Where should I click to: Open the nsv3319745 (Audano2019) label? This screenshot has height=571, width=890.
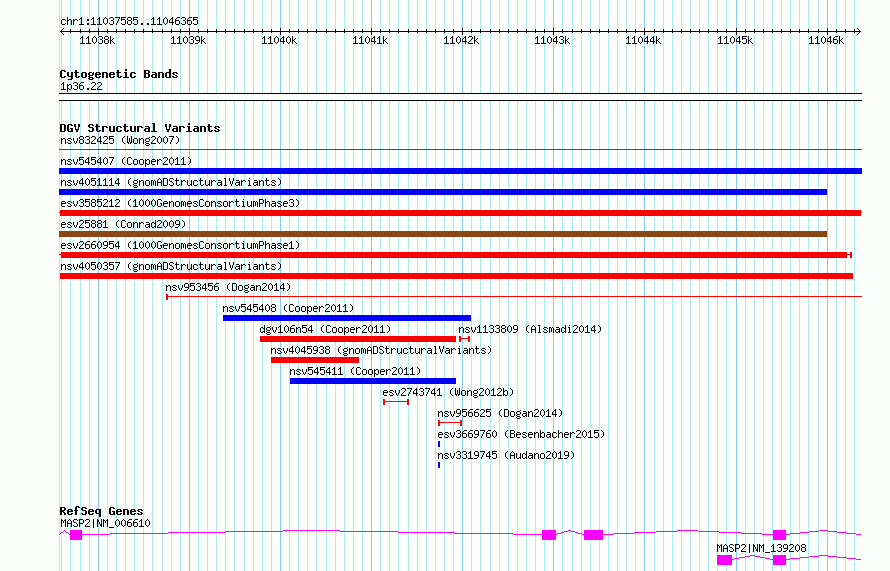(506, 455)
